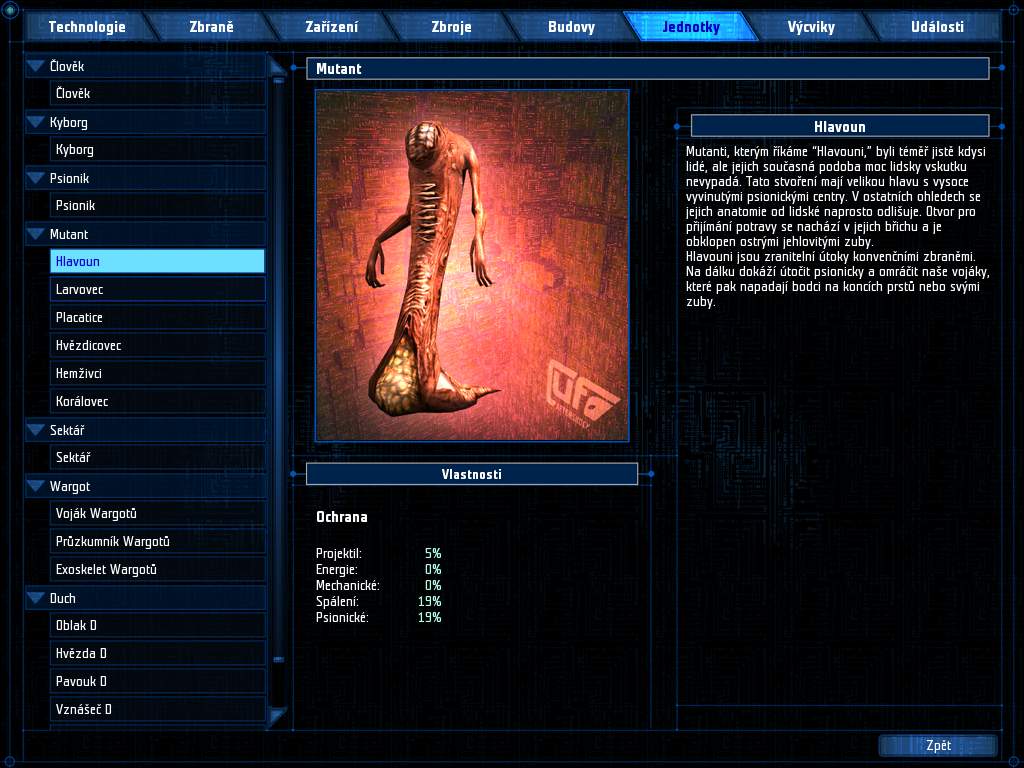Screen dimensions: 1024x768
Task: Collapse the Kyborg category triangle
Action: pyautogui.click(x=35, y=122)
